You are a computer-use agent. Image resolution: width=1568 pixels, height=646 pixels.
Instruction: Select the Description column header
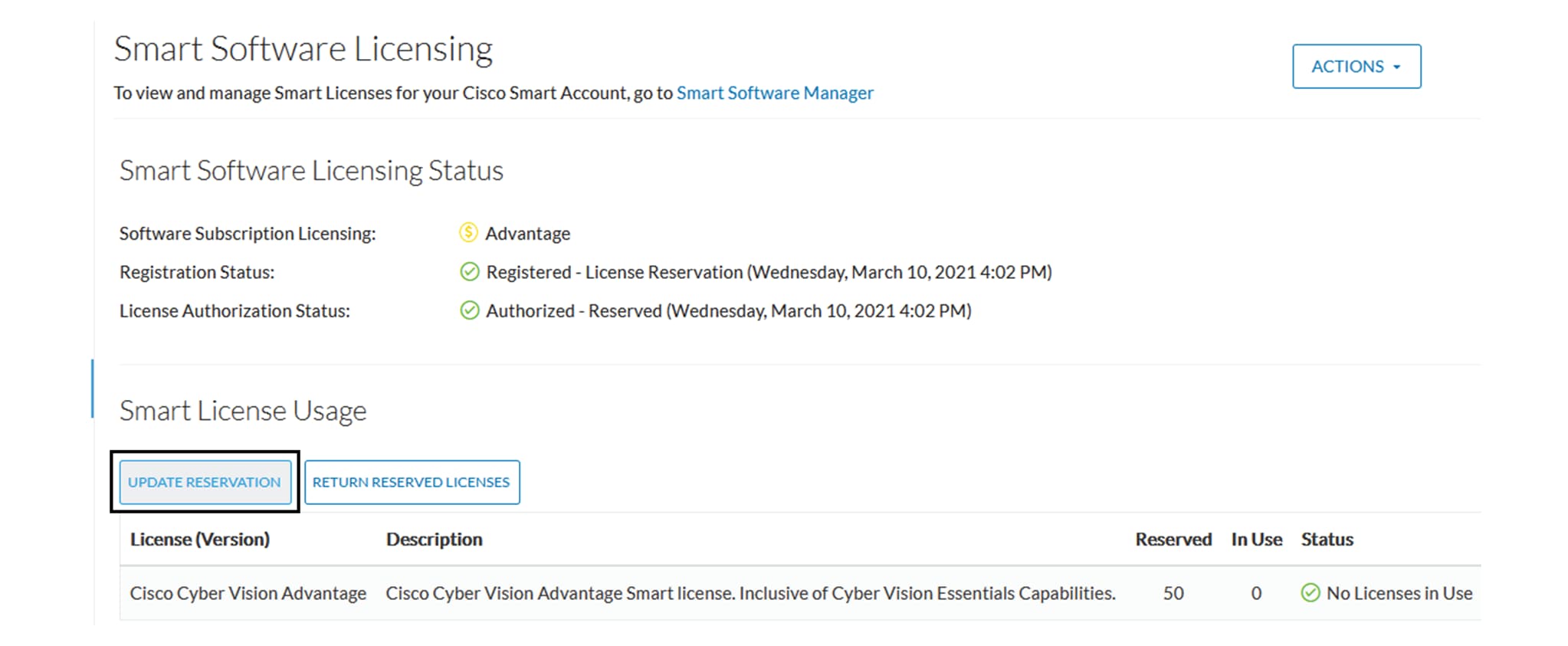(434, 539)
